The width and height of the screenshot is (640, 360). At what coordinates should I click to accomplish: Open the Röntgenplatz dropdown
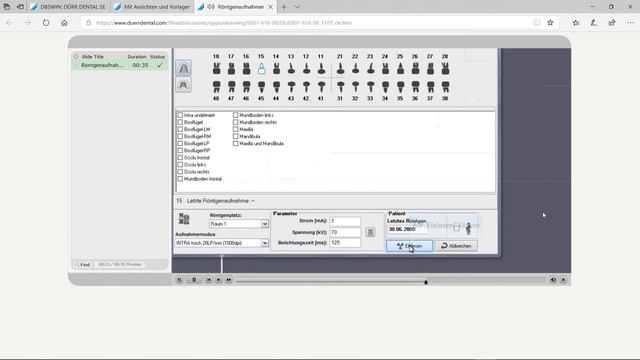point(264,224)
